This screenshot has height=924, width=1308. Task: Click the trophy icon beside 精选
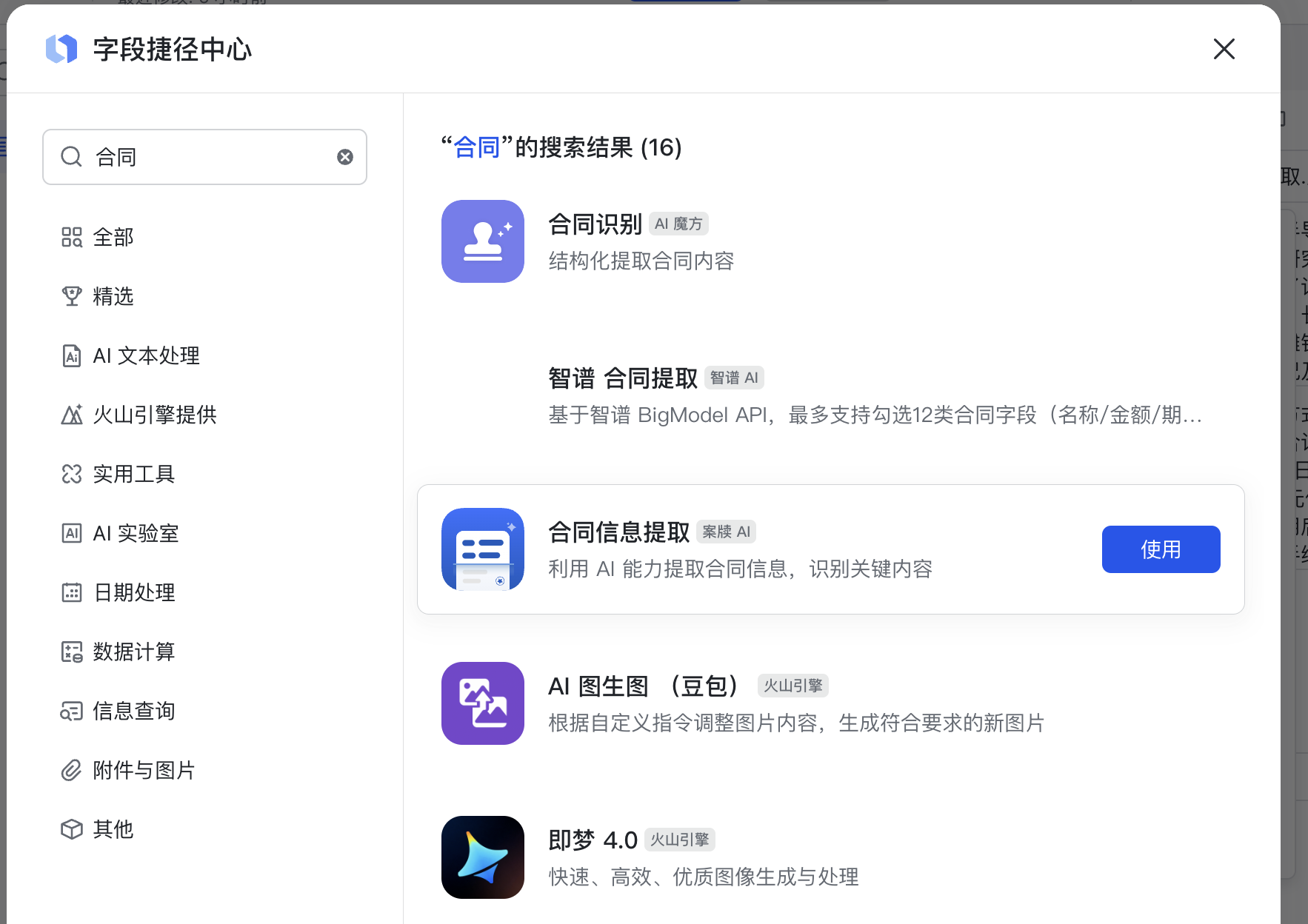click(x=71, y=296)
